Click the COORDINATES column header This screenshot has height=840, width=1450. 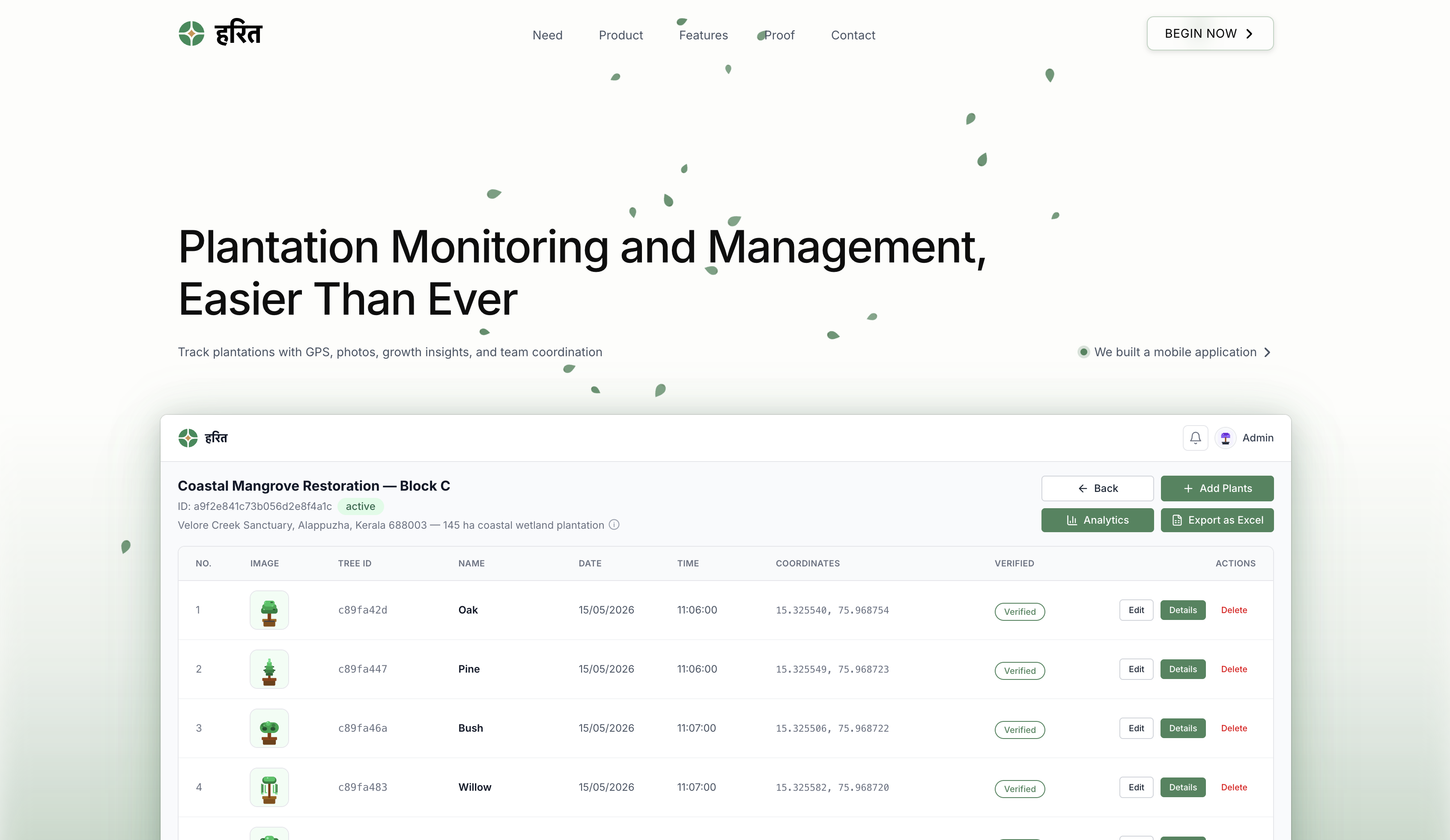tap(807, 563)
